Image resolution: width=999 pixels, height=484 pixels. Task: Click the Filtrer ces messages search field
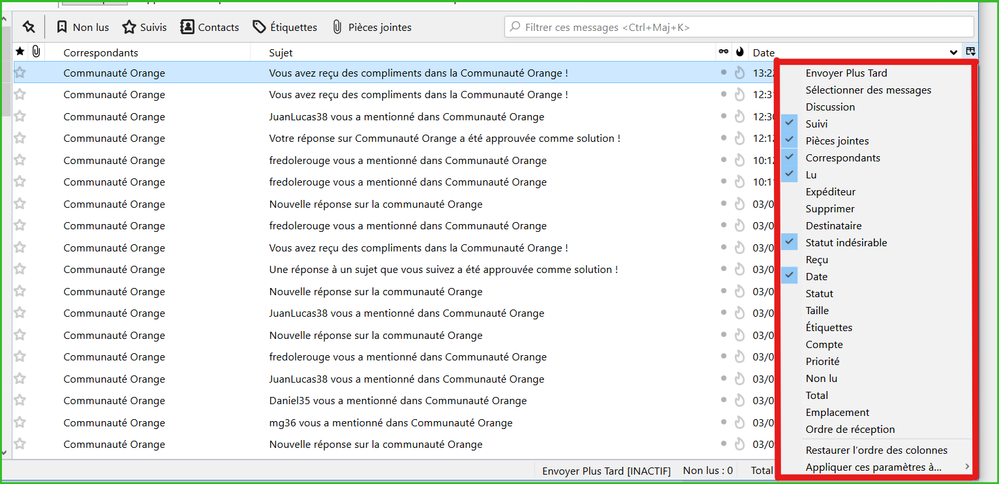point(740,27)
